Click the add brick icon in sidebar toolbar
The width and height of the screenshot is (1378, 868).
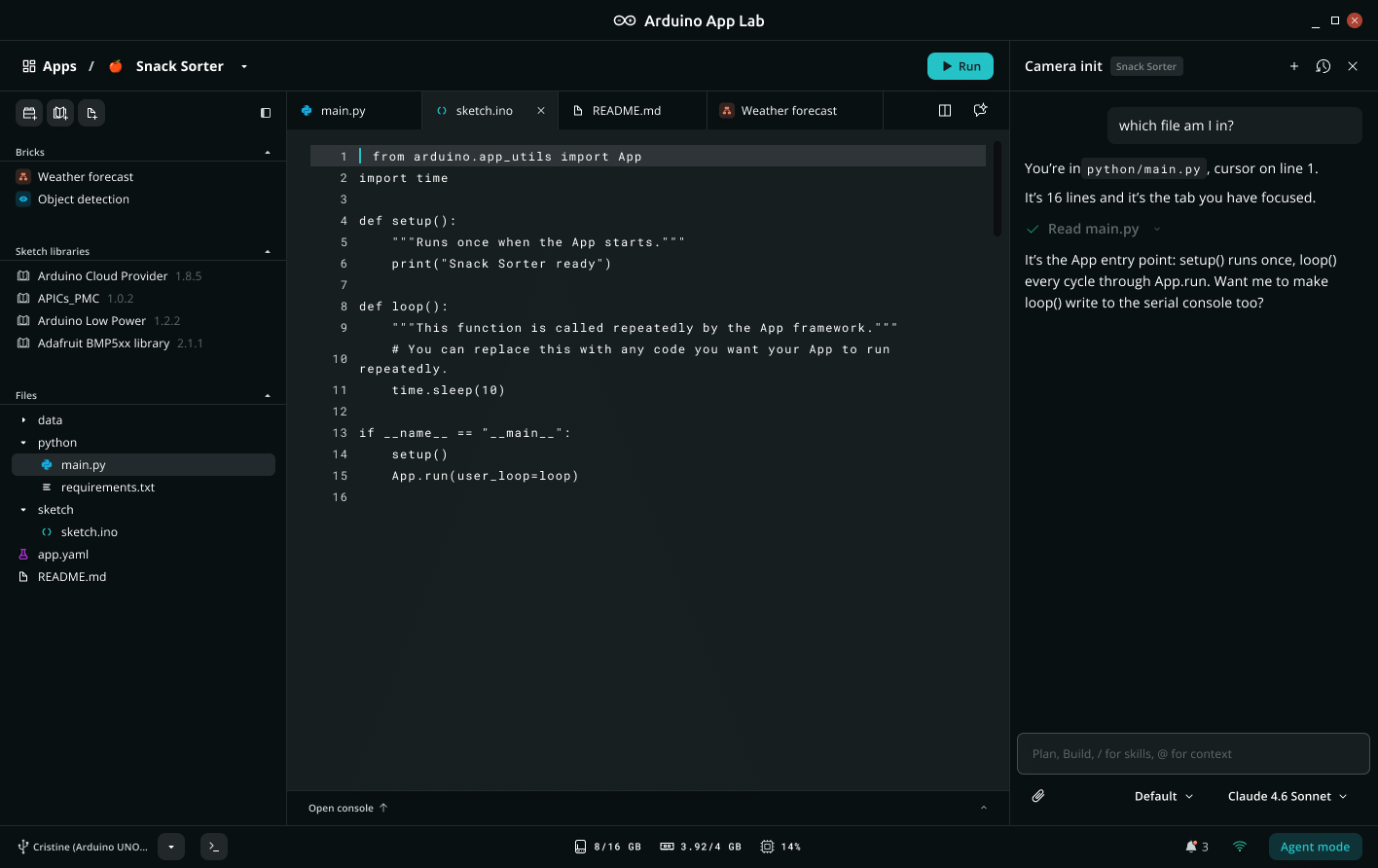29,113
